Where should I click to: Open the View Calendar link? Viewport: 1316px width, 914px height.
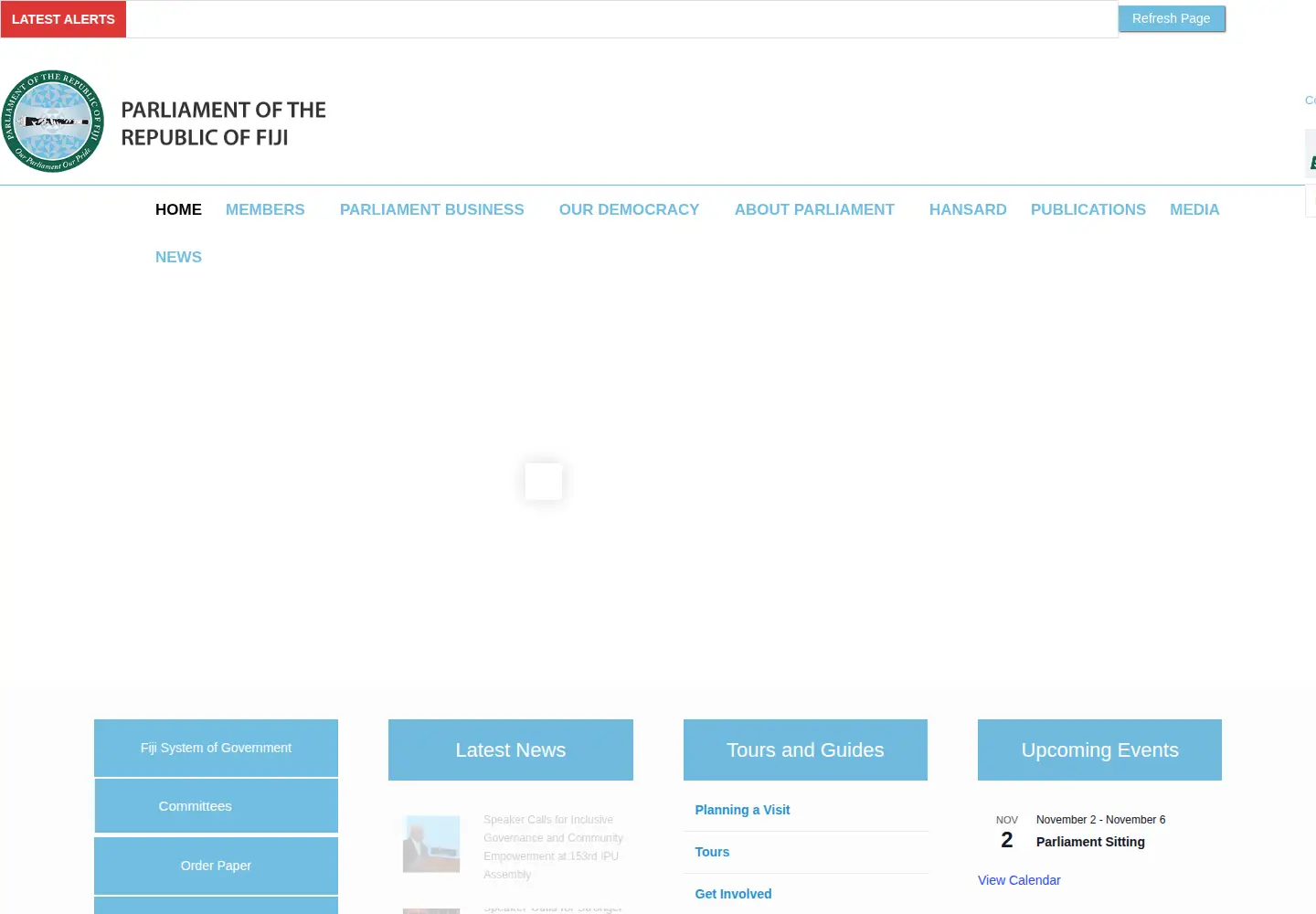tap(1019, 880)
